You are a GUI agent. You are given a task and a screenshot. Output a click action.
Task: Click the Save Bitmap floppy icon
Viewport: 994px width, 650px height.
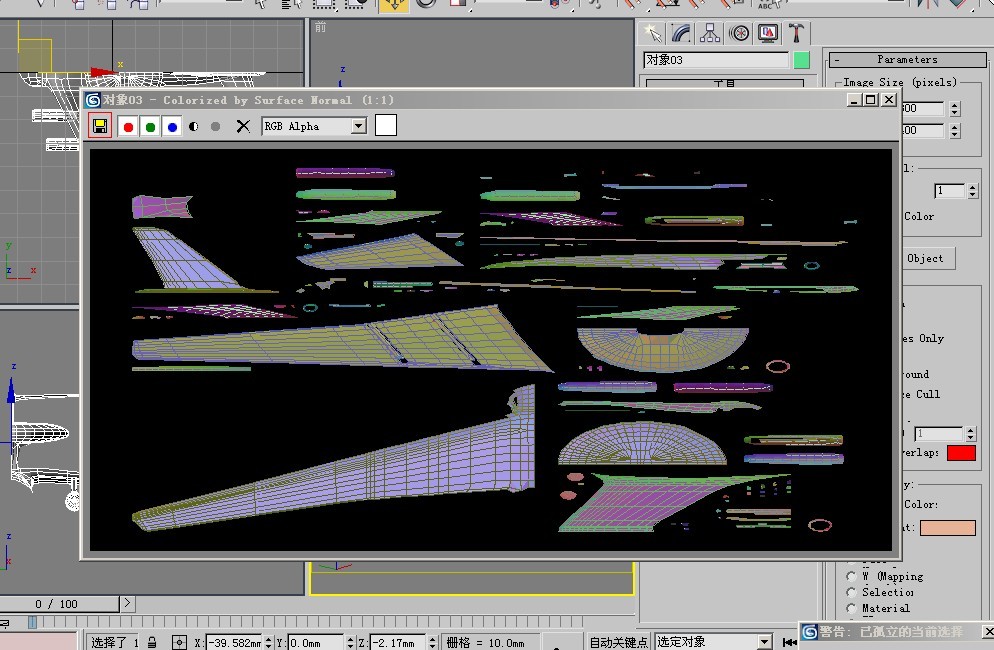pyautogui.click(x=99, y=126)
